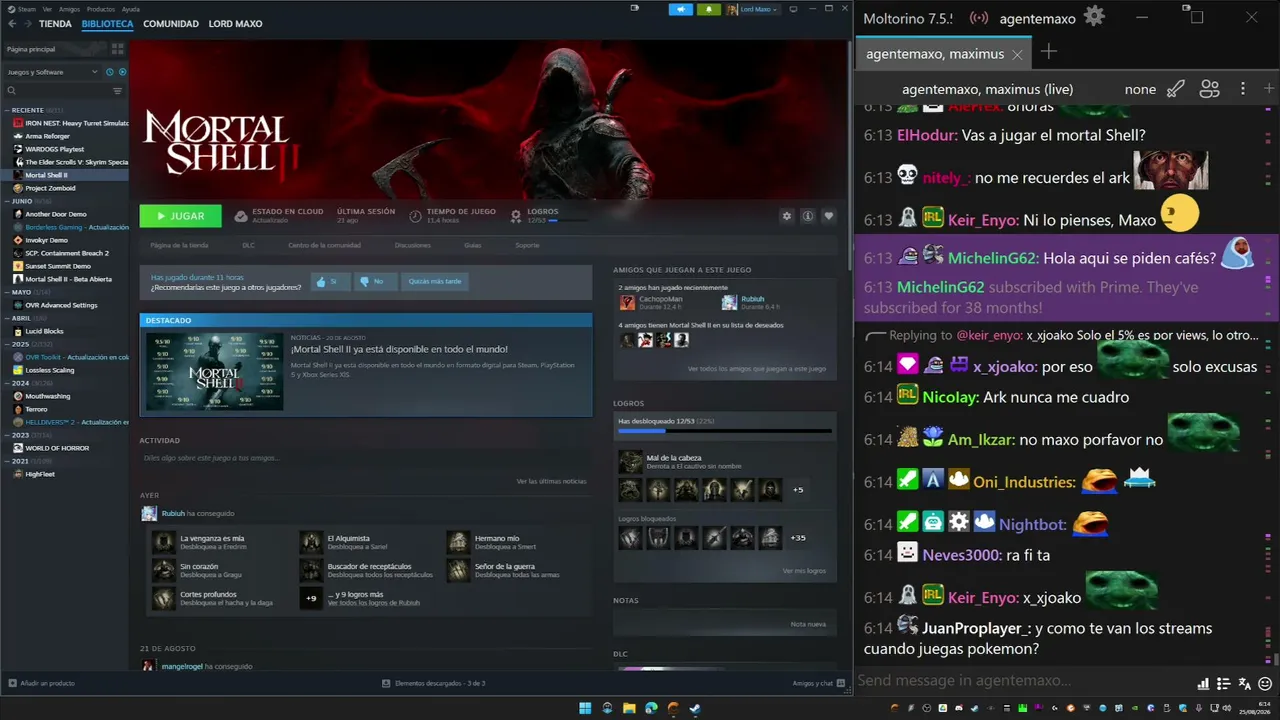The width and height of the screenshot is (1280, 720).
Task: Open Centro de la comunidad link
Action: 324,245
